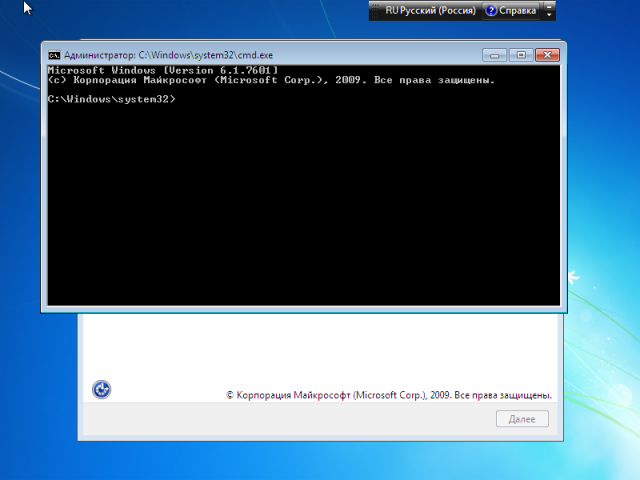The image size is (640, 480).
Task: Click the Microsoft Windows [Version 6.1.7601] line
Action: pos(163,71)
